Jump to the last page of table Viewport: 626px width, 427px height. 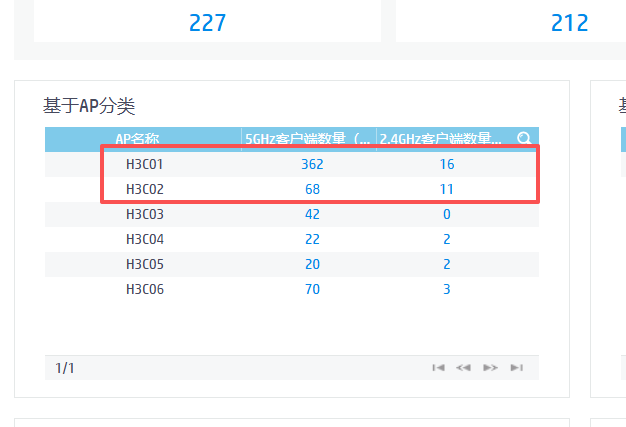click(x=516, y=368)
